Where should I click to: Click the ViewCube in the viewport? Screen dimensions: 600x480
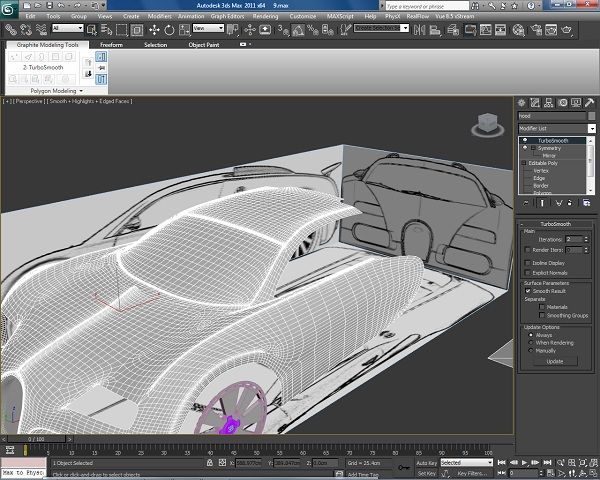488,124
